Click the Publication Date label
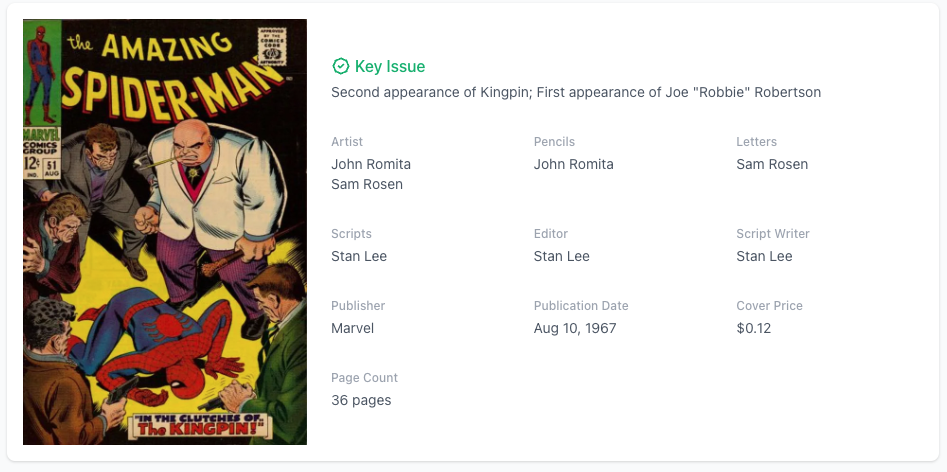The image size is (947, 472). click(581, 306)
